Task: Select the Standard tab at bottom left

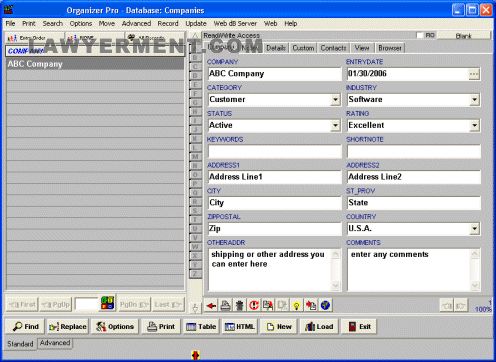Action: tap(20, 344)
